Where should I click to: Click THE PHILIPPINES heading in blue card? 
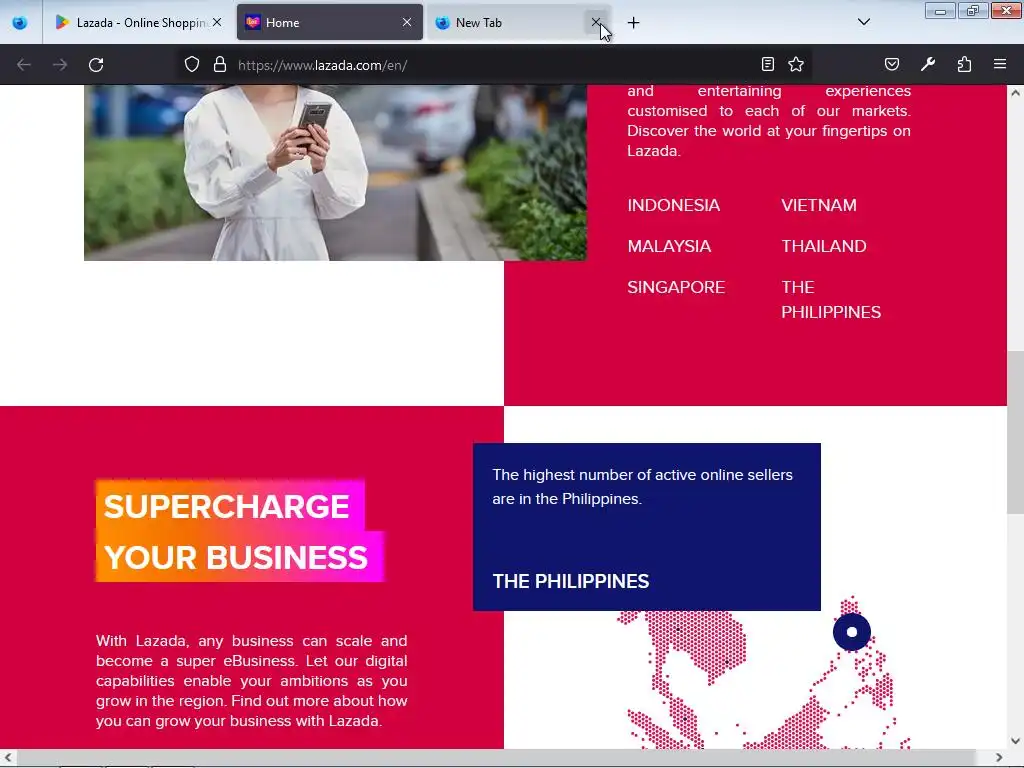[x=571, y=581]
